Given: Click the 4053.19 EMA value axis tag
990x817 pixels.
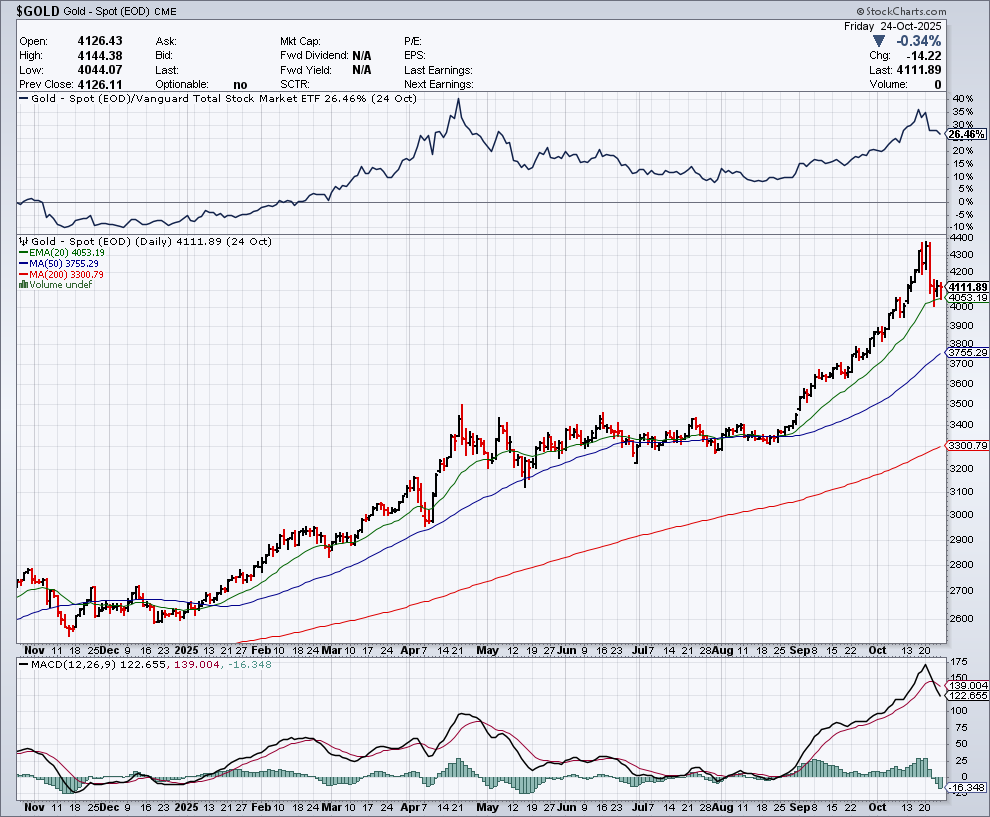Looking at the screenshot, I should [967, 298].
